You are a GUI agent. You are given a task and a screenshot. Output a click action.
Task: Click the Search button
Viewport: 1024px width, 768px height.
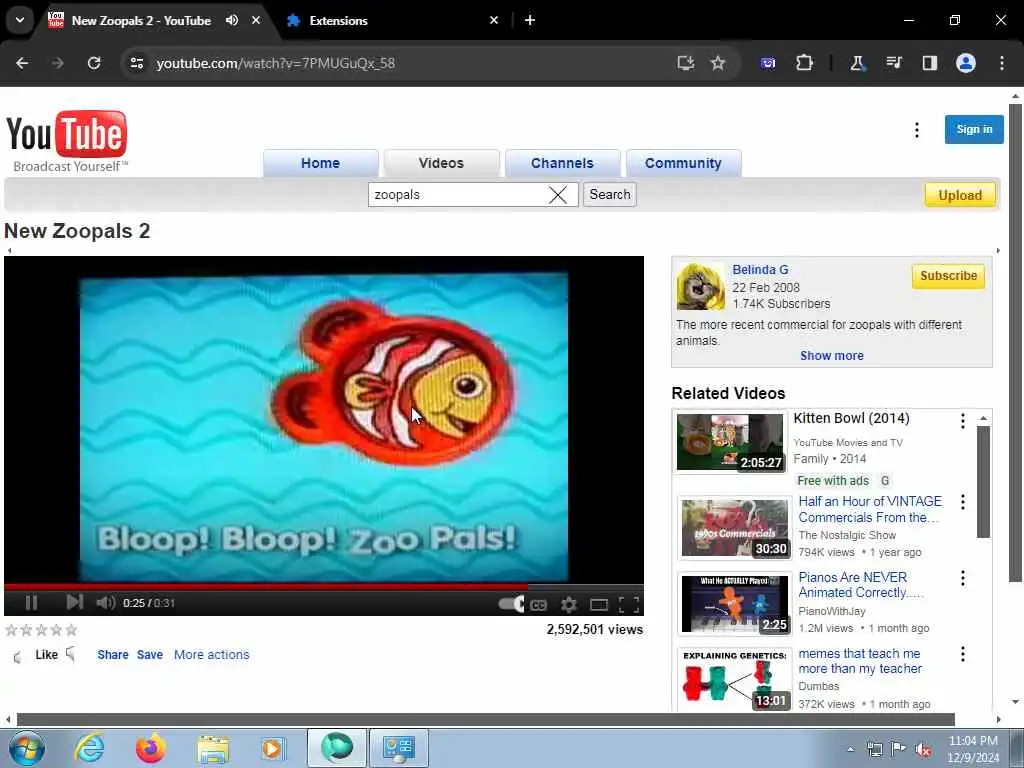point(610,195)
